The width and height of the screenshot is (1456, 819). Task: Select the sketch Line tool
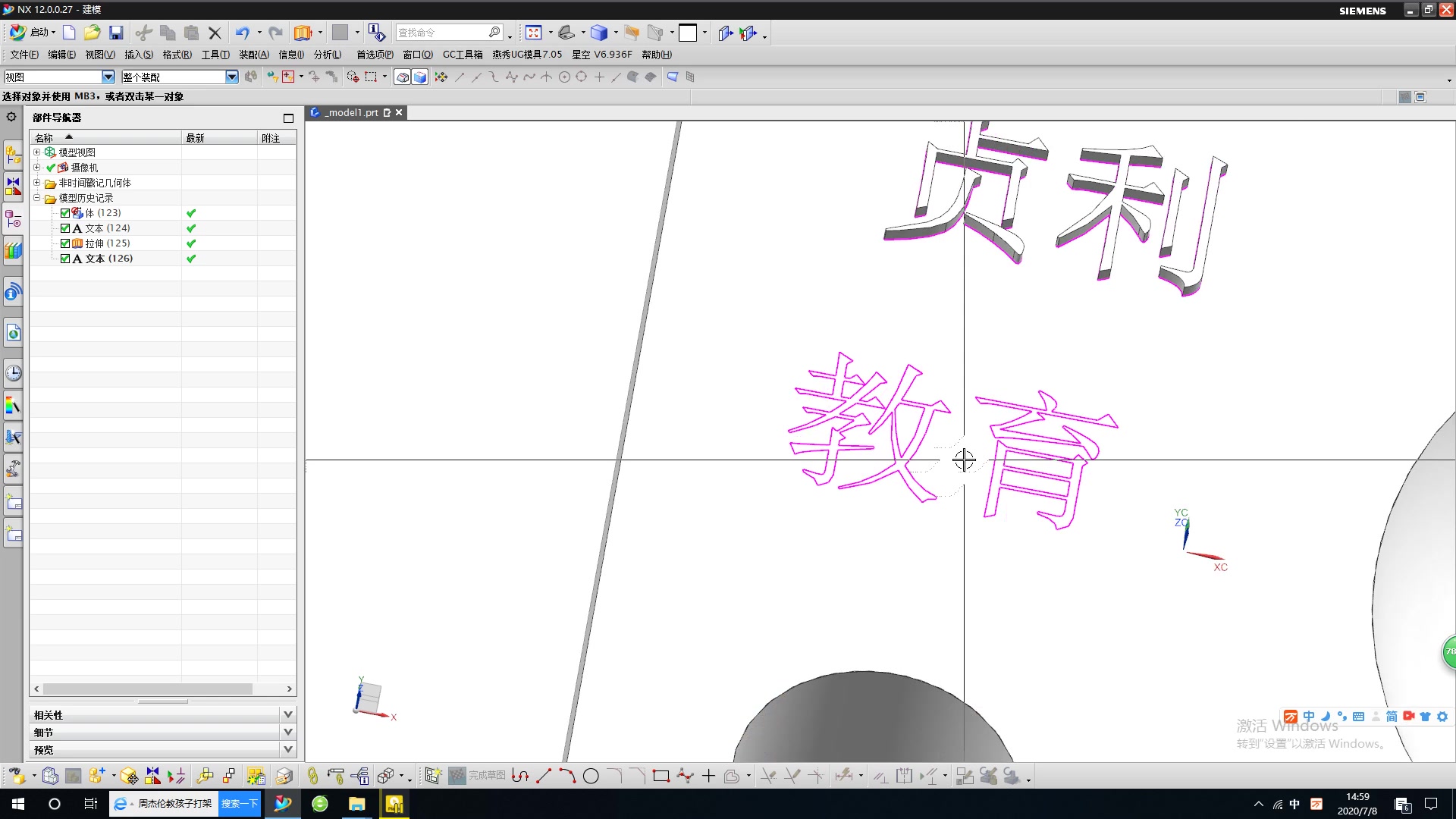click(544, 776)
